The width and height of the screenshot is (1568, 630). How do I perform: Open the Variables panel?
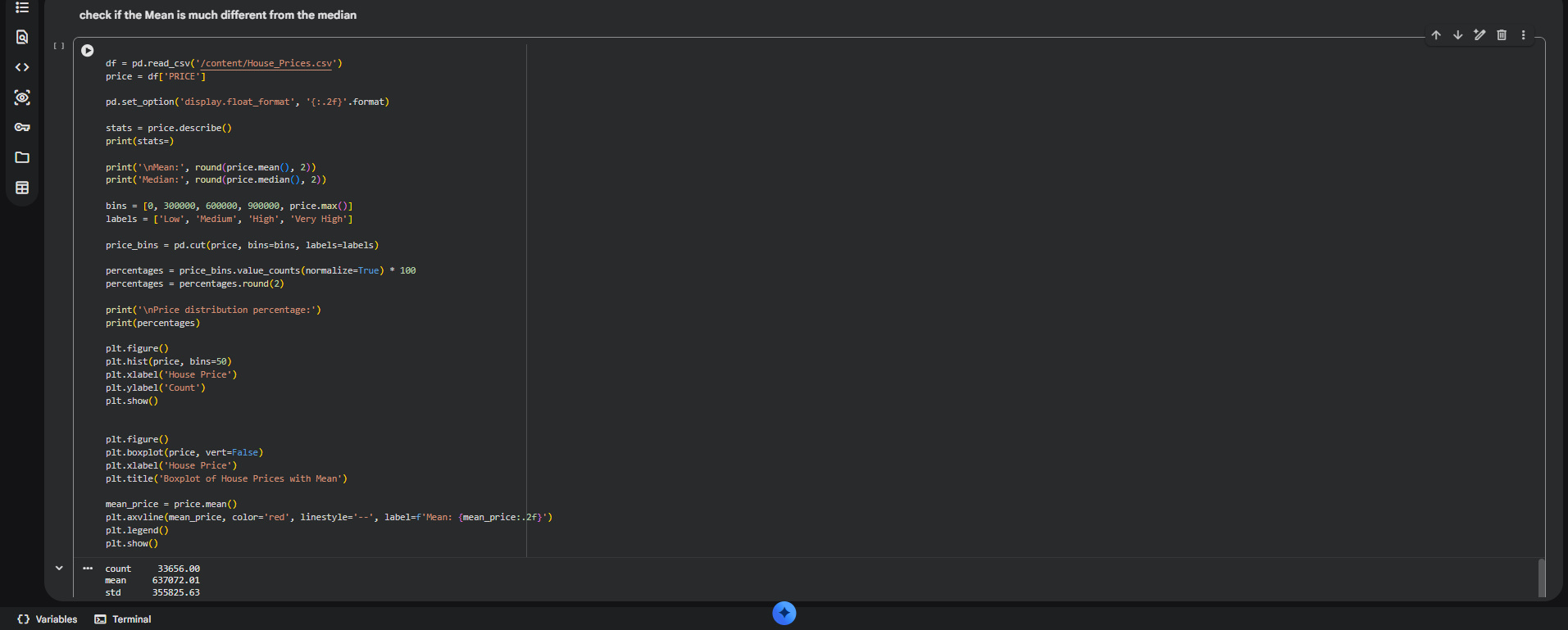coord(48,619)
